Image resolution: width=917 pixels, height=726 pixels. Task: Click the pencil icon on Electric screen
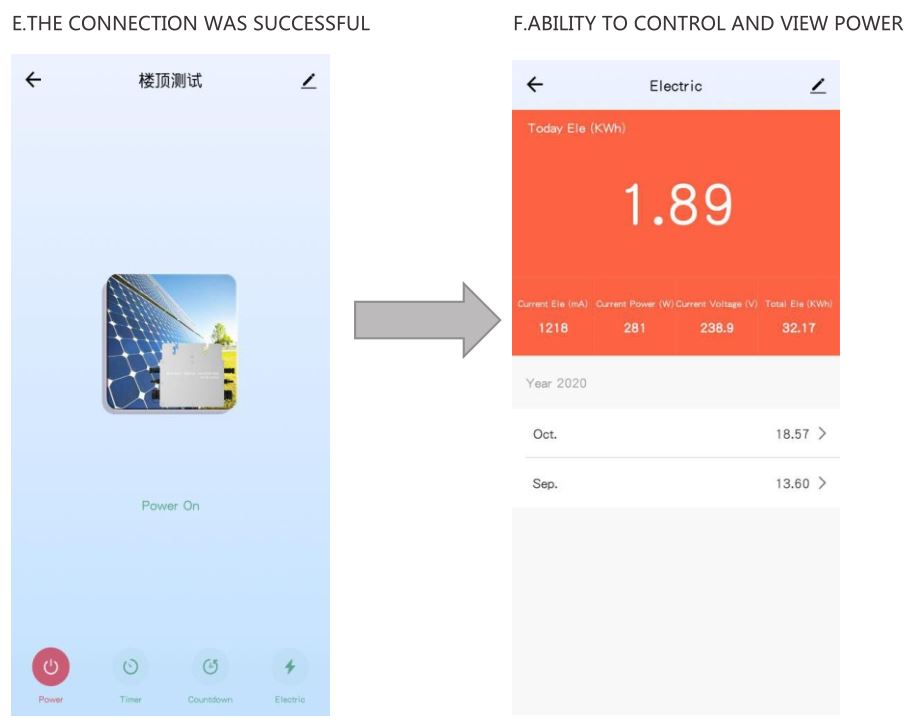point(818,86)
